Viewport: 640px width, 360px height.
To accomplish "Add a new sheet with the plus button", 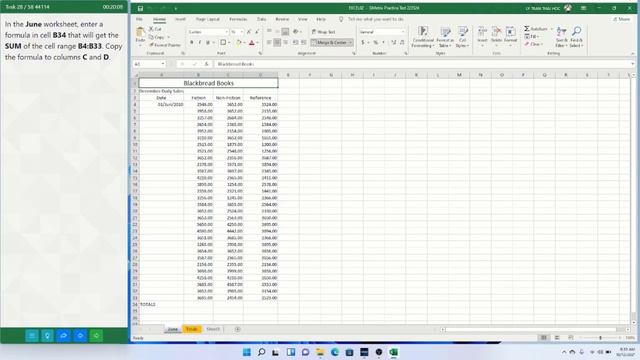I will pos(238,329).
